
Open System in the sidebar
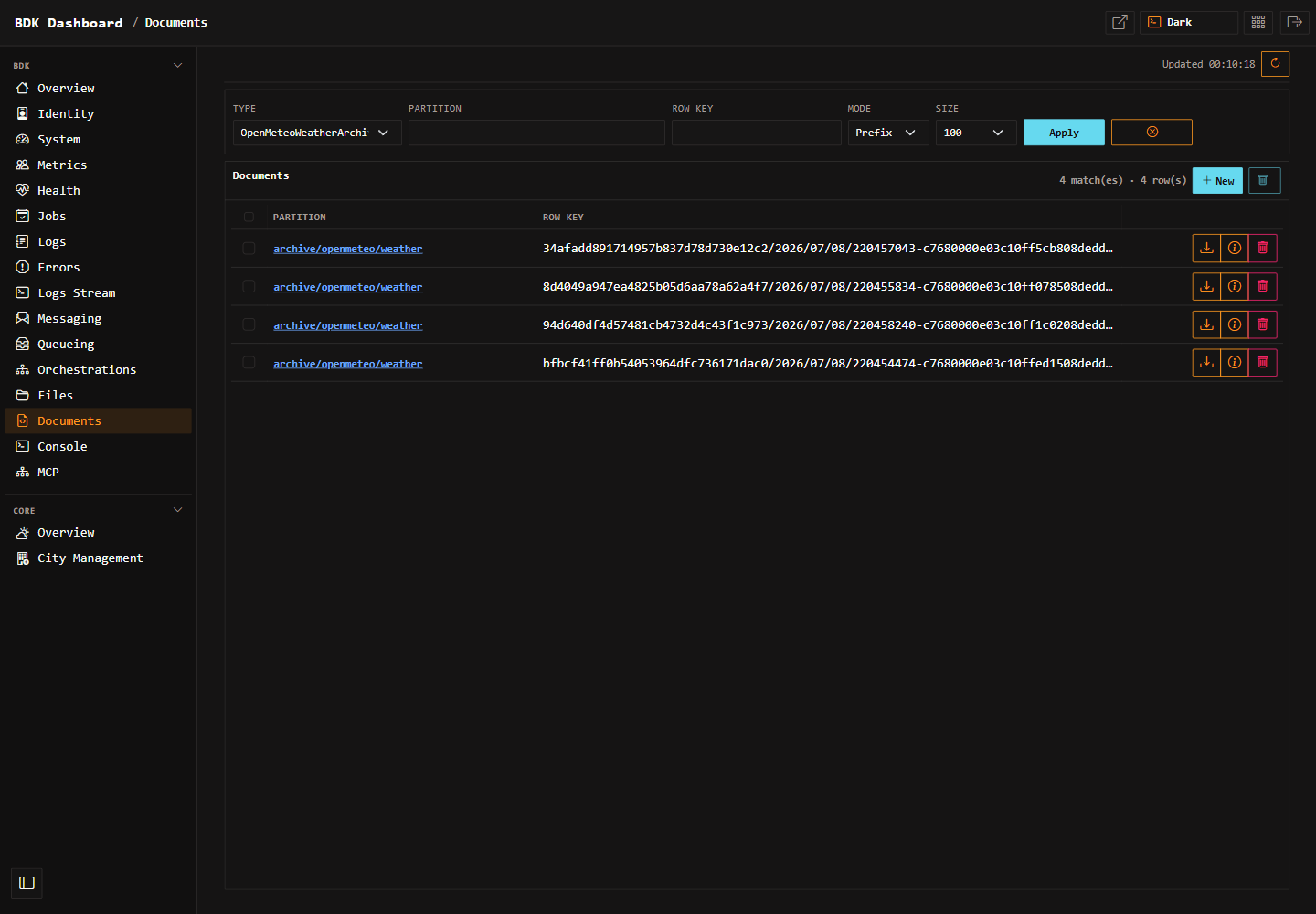click(x=99, y=139)
